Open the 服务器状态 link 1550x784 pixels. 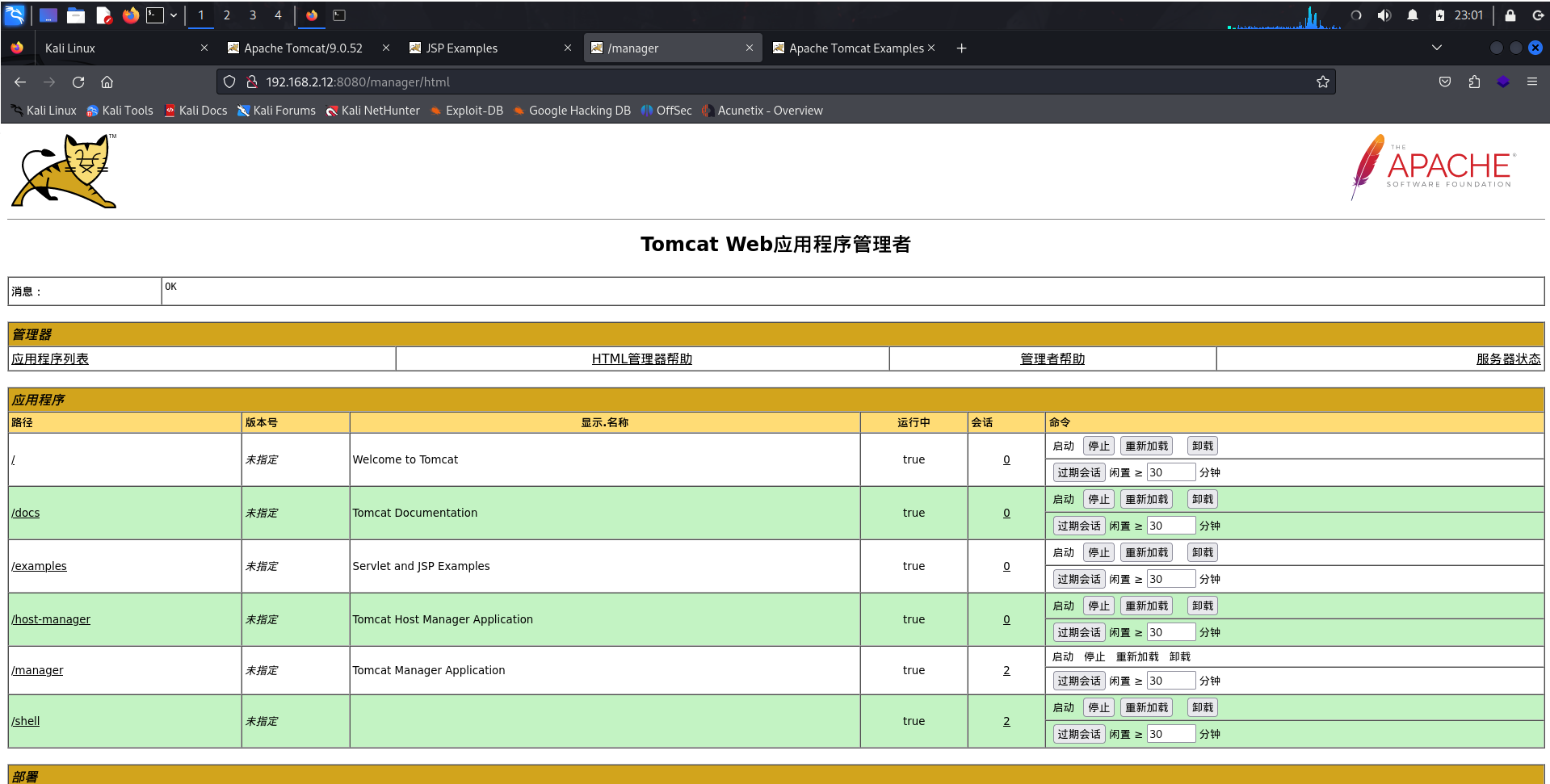click(x=1508, y=359)
